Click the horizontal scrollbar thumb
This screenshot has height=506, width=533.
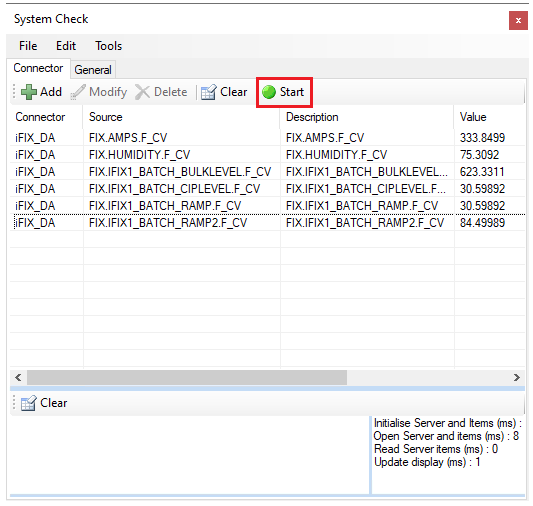(187, 377)
